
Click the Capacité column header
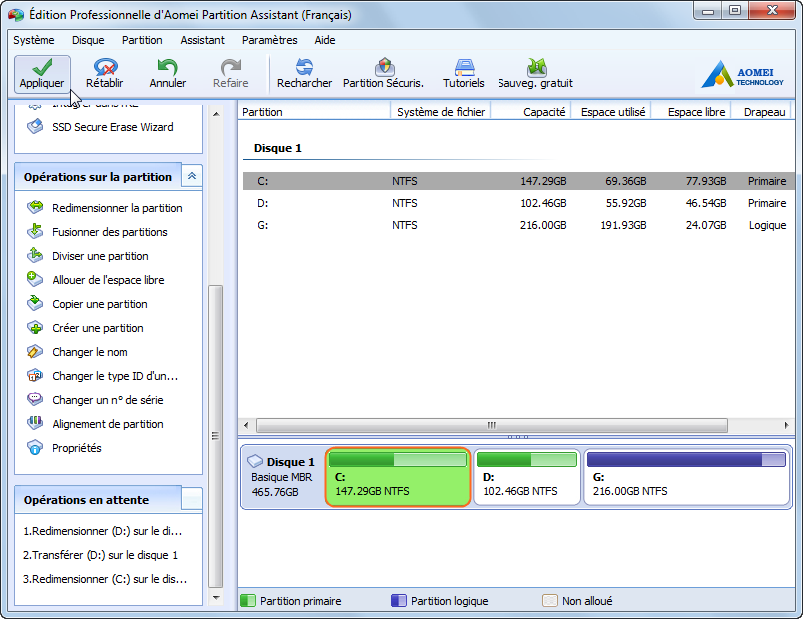[x=531, y=112]
